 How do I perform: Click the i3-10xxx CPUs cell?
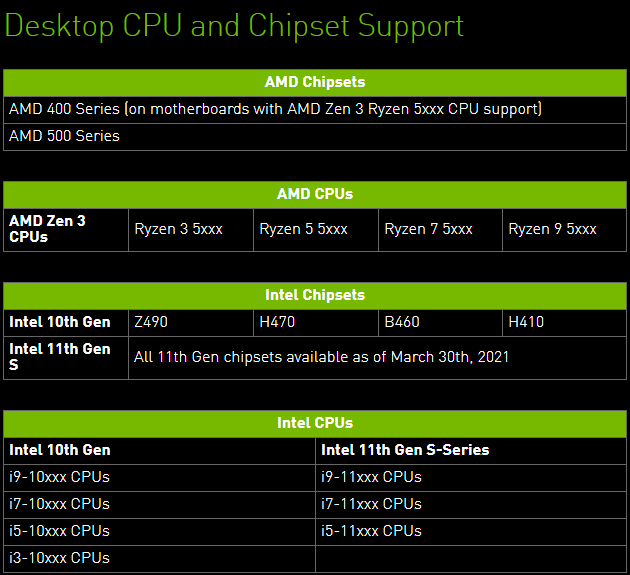(60, 558)
